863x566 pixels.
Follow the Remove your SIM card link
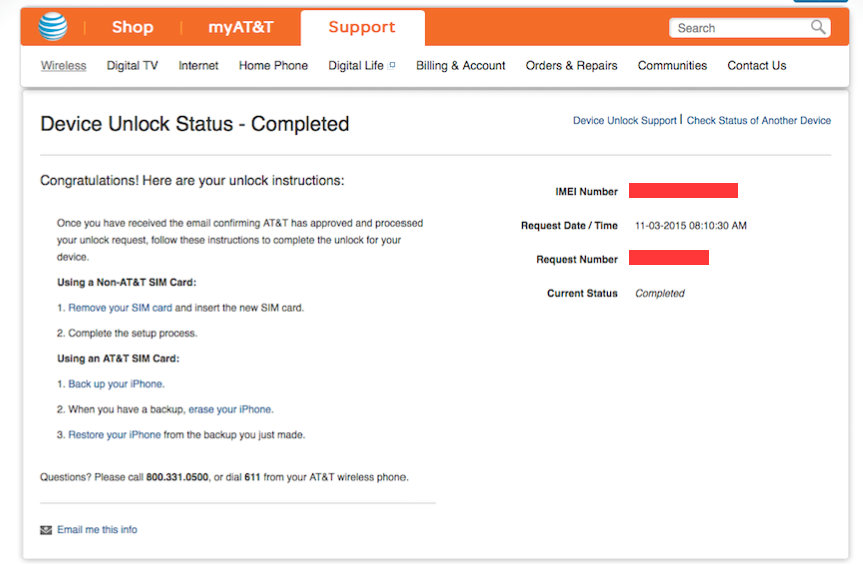[120, 308]
